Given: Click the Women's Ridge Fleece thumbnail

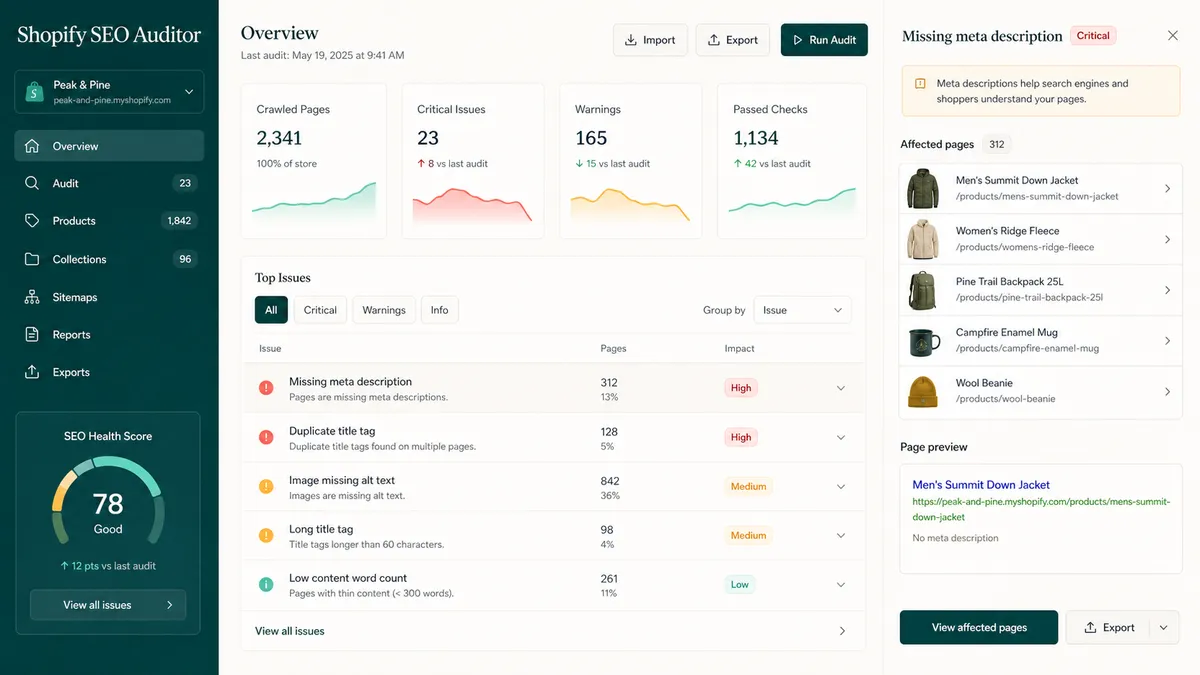Looking at the screenshot, I should [x=923, y=240].
